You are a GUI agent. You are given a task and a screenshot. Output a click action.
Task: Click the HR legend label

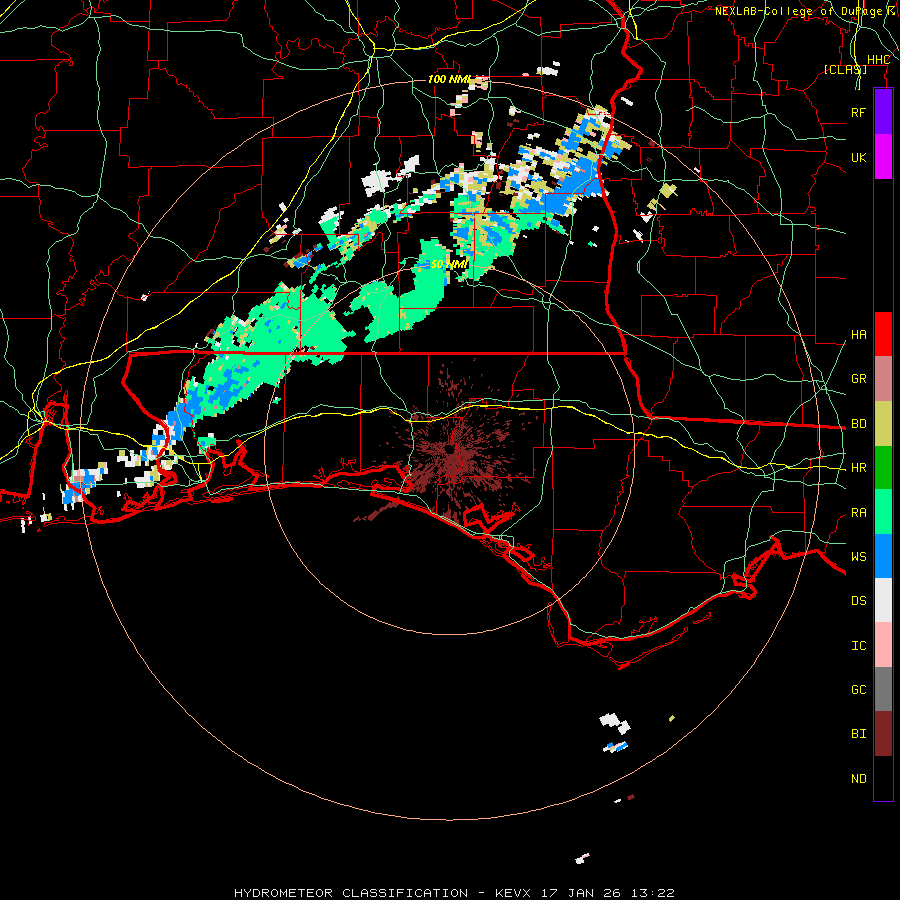(x=858, y=468)
